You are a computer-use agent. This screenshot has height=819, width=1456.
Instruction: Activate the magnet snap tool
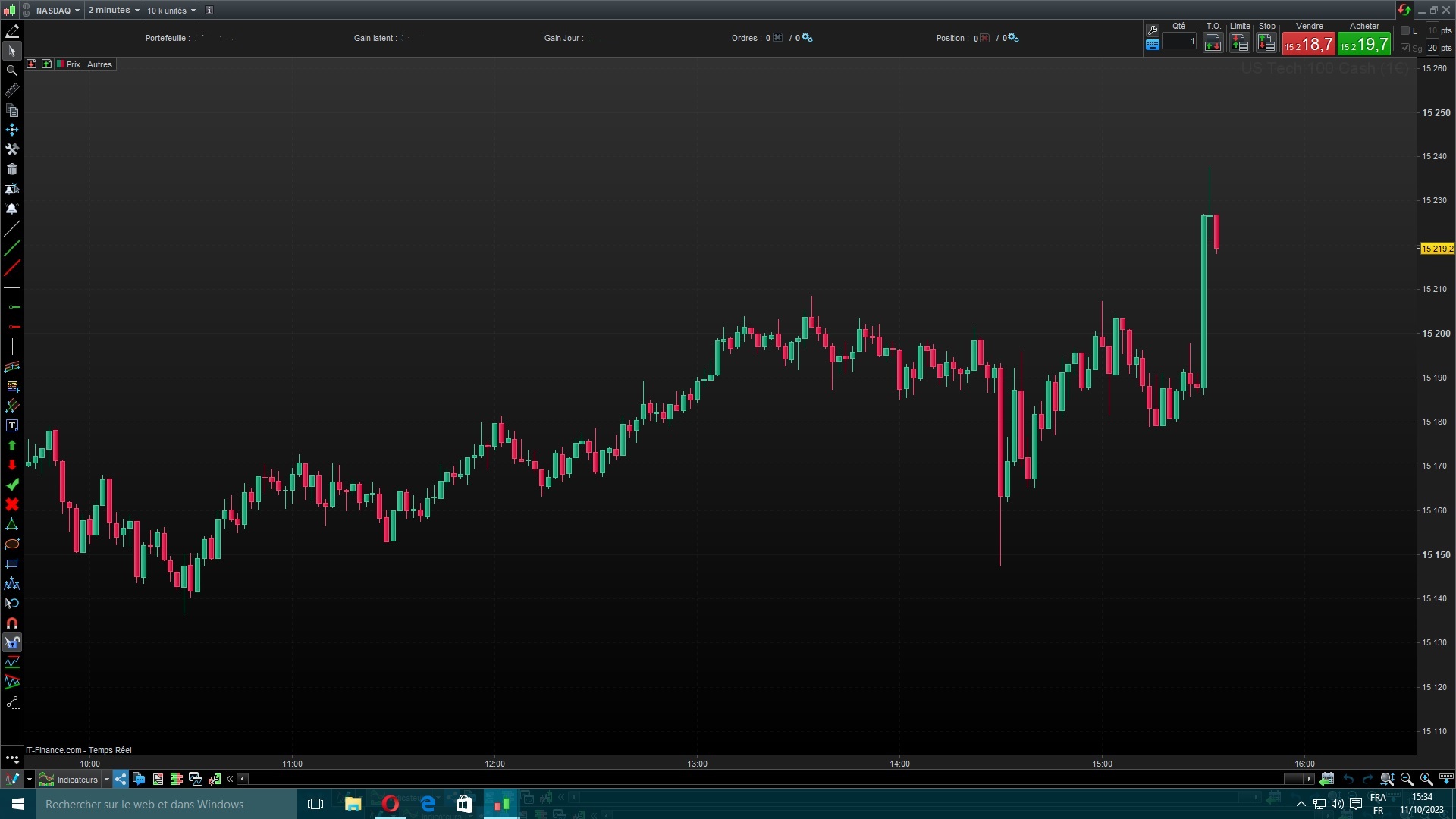click(x=12, y=623)
